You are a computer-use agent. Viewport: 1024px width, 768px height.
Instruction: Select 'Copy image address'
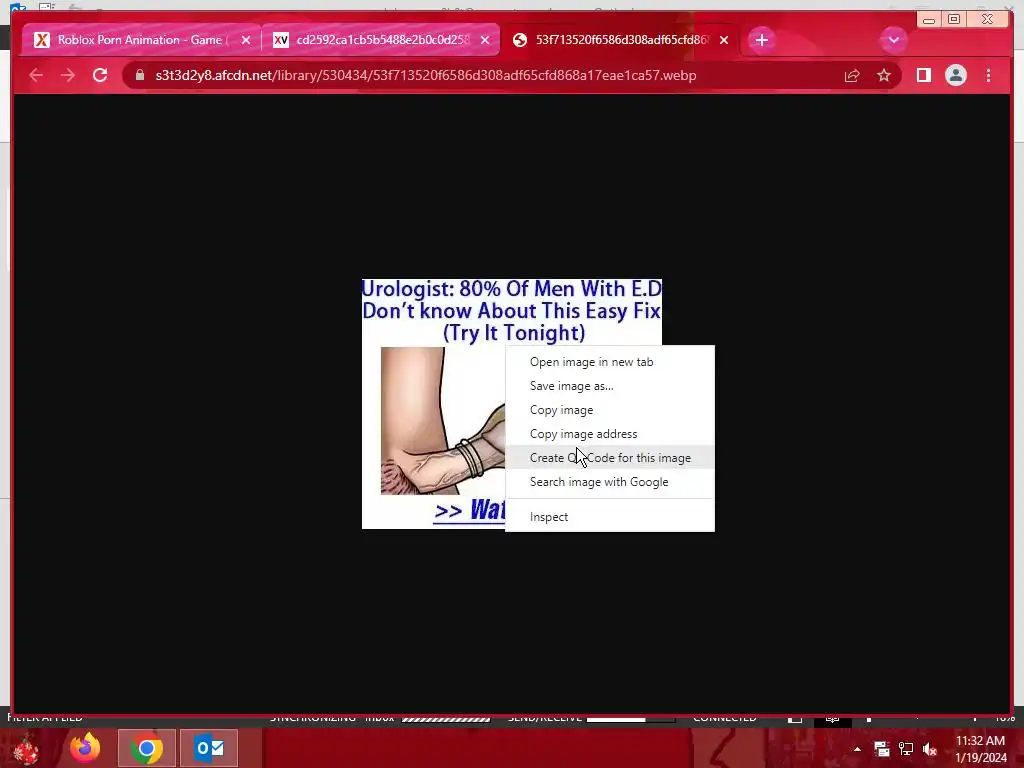[x=610, y=434]
